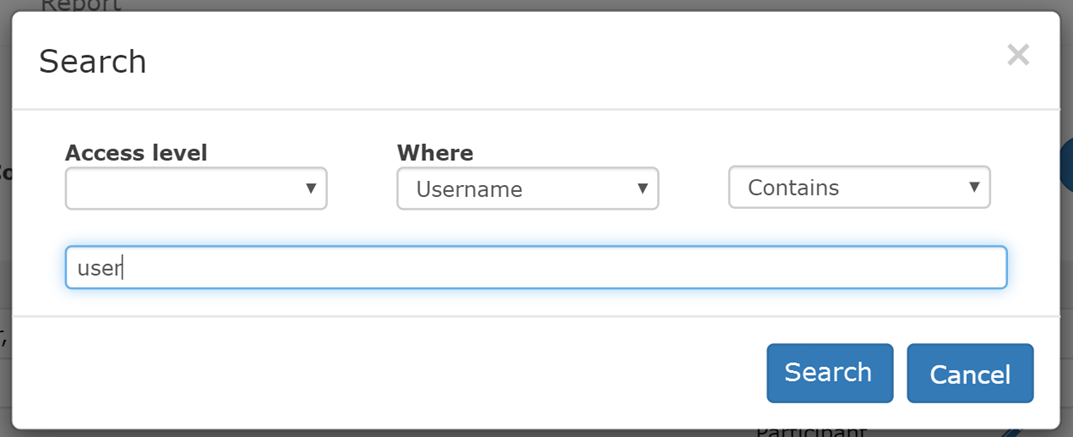Screen dimensions: 1073x437
Task: Click the word "Username" in the dropdown
Action: coord(469,189)
